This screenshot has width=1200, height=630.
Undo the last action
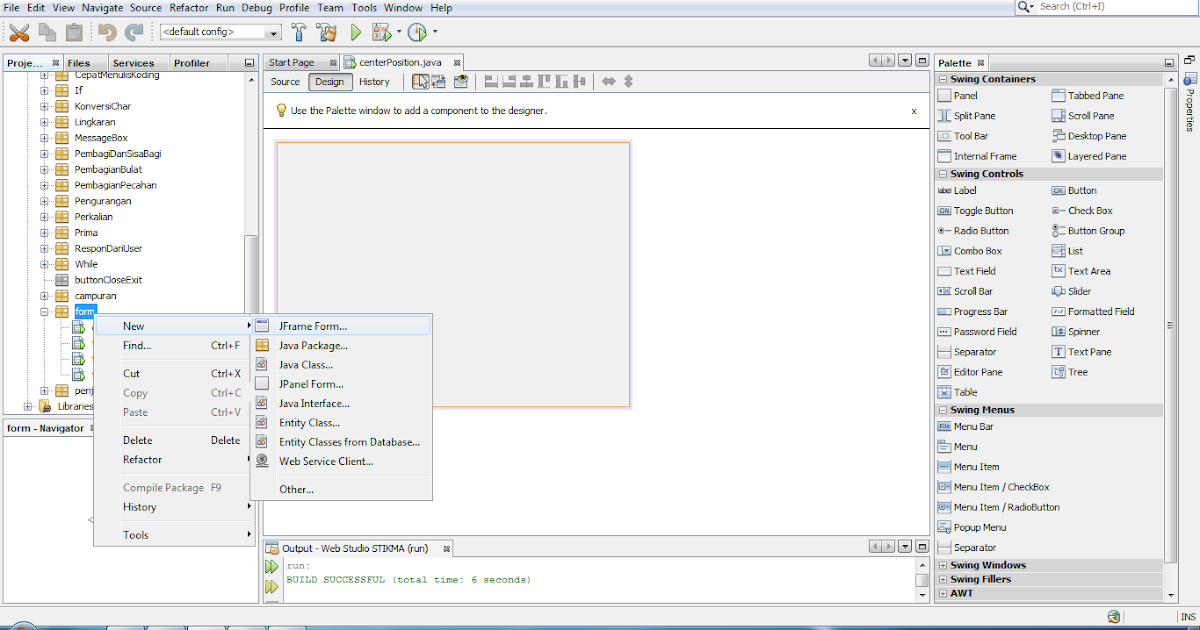108,31
